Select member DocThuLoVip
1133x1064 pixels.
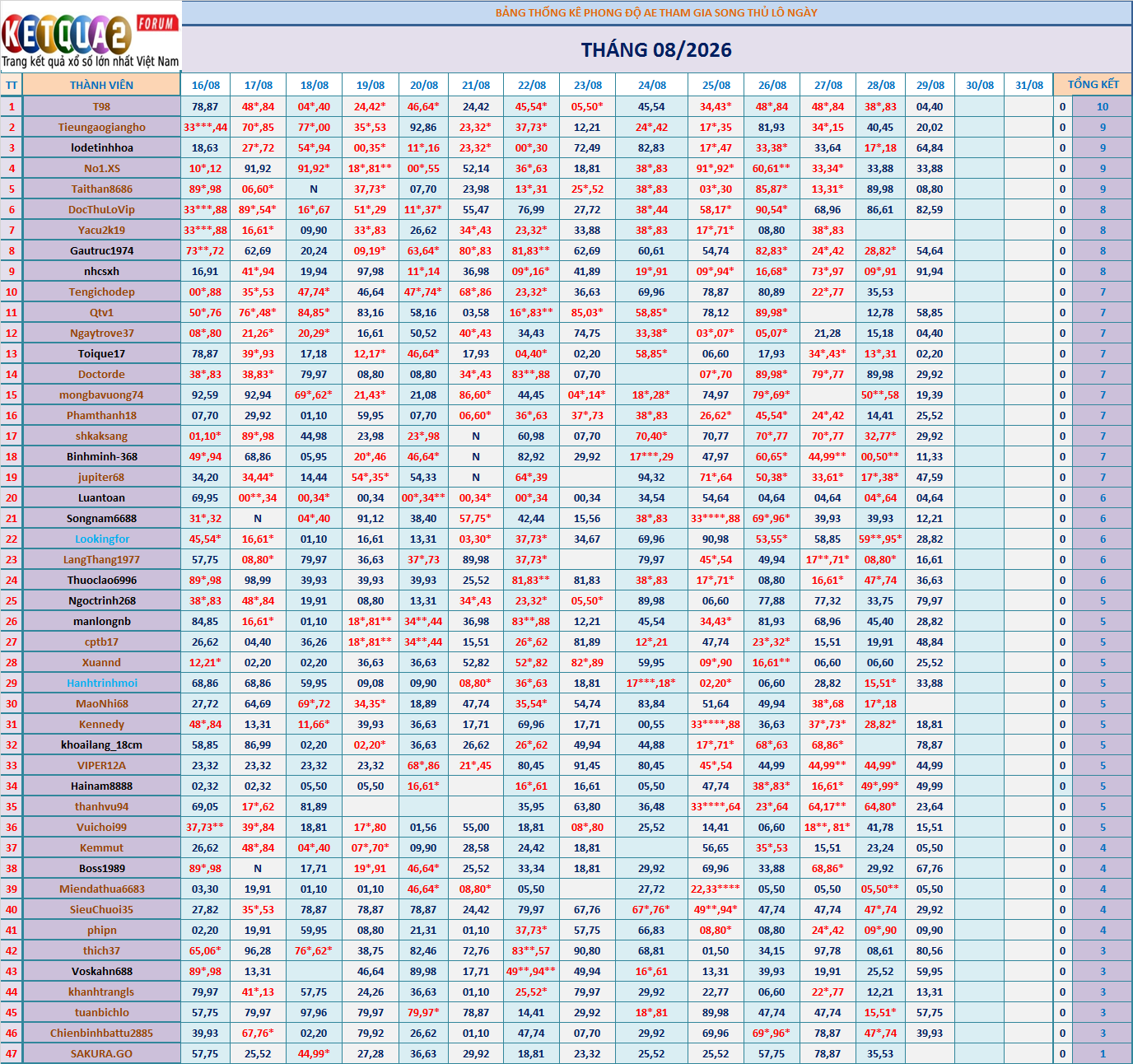pos(101,209)
